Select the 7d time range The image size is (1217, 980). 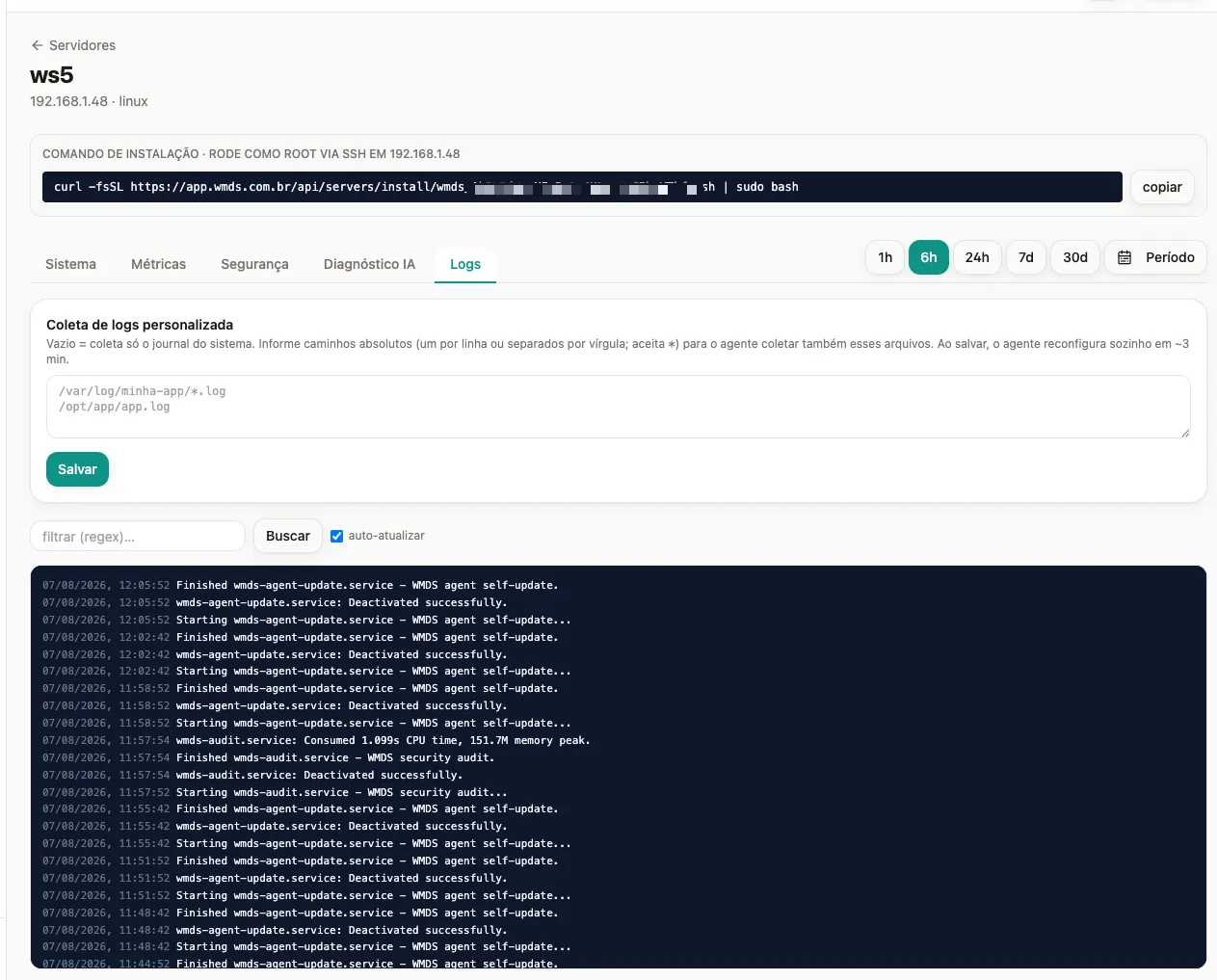pyautogui.click(x=1026, y=257)
